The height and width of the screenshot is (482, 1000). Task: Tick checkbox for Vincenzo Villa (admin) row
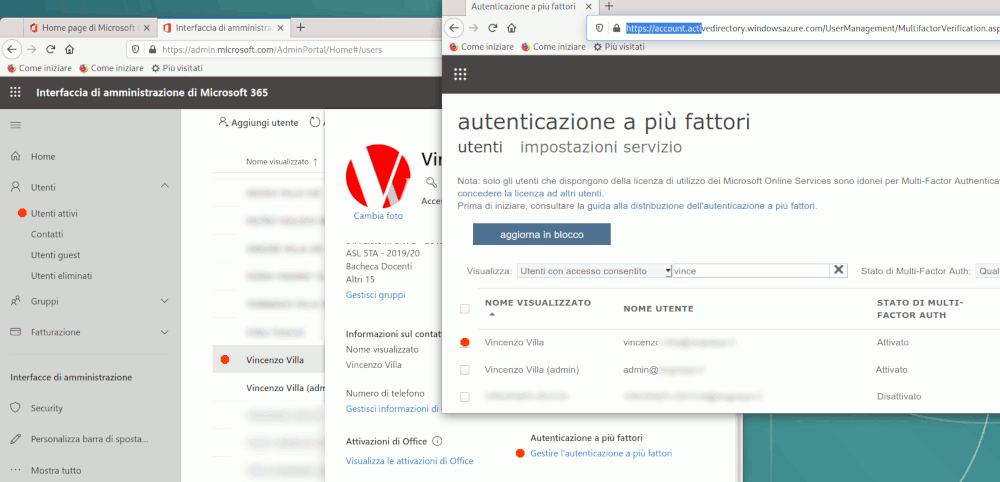click(x=465, y=370)
